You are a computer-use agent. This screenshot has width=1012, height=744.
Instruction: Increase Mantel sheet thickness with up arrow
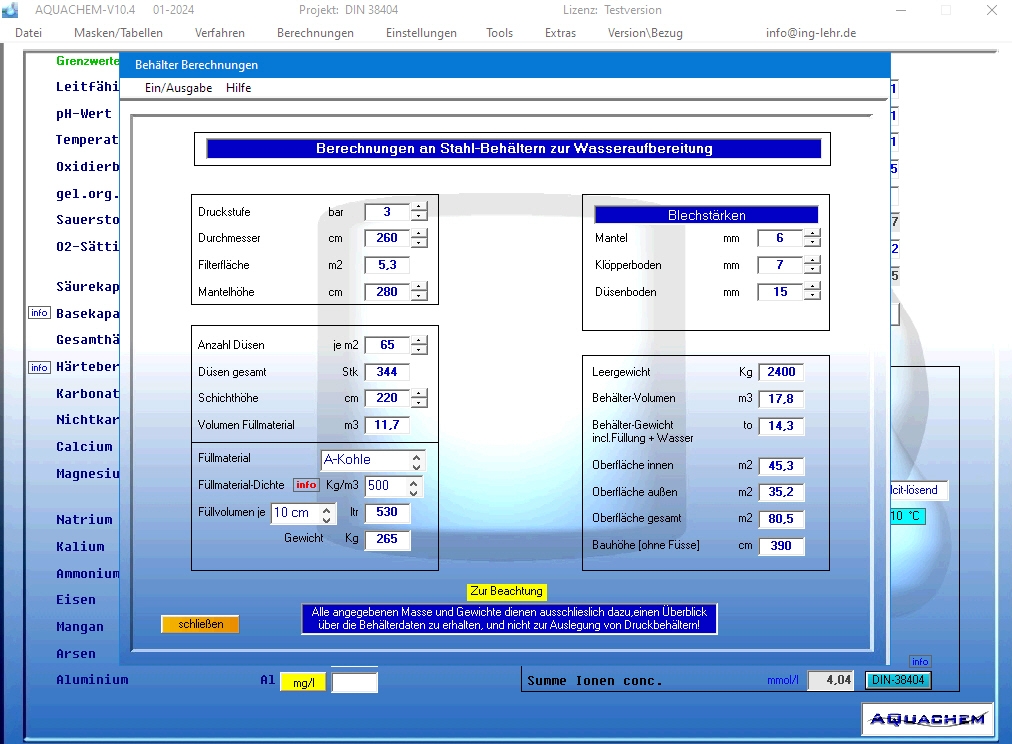point(812,234)
